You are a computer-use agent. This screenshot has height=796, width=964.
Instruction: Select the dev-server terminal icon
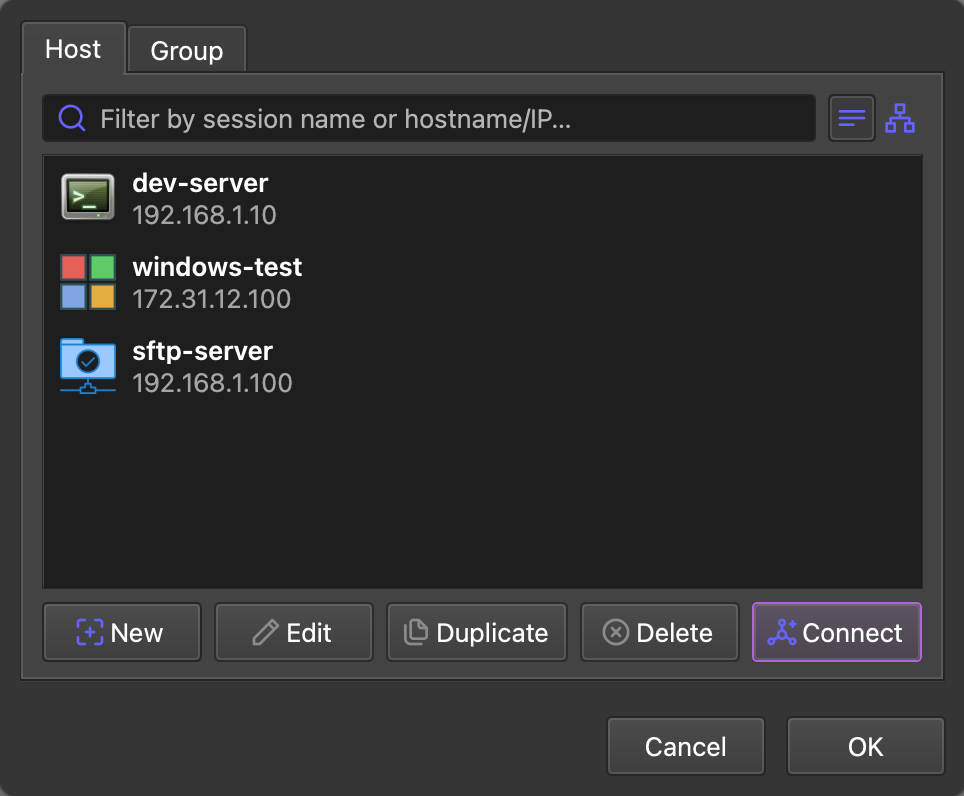tap(88, 197)
